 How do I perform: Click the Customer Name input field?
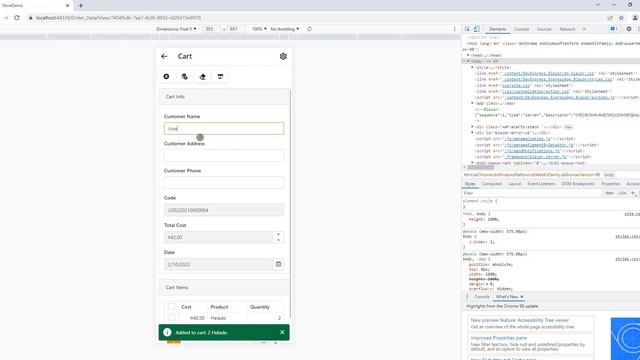tap(224, 129)
